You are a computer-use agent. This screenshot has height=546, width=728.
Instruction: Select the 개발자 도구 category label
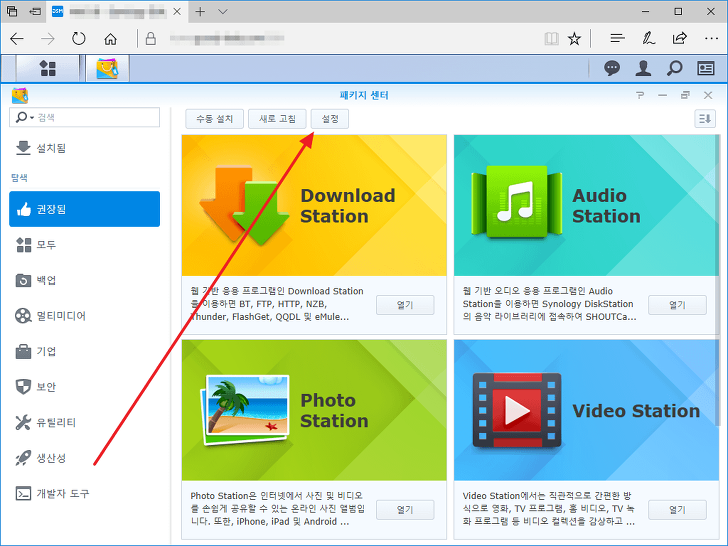click(63, 494)
